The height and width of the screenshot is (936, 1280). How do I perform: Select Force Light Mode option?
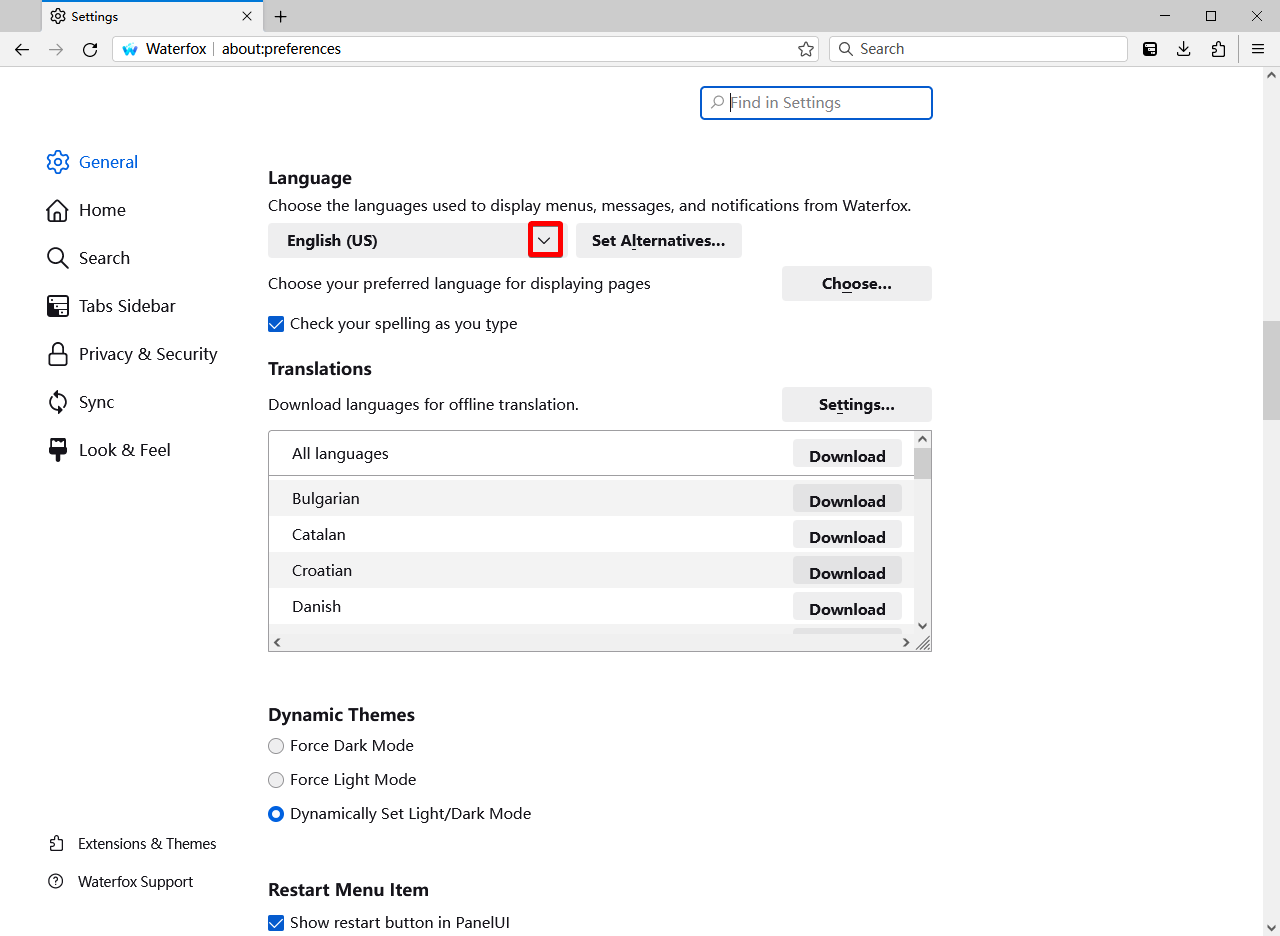point(277,780)
